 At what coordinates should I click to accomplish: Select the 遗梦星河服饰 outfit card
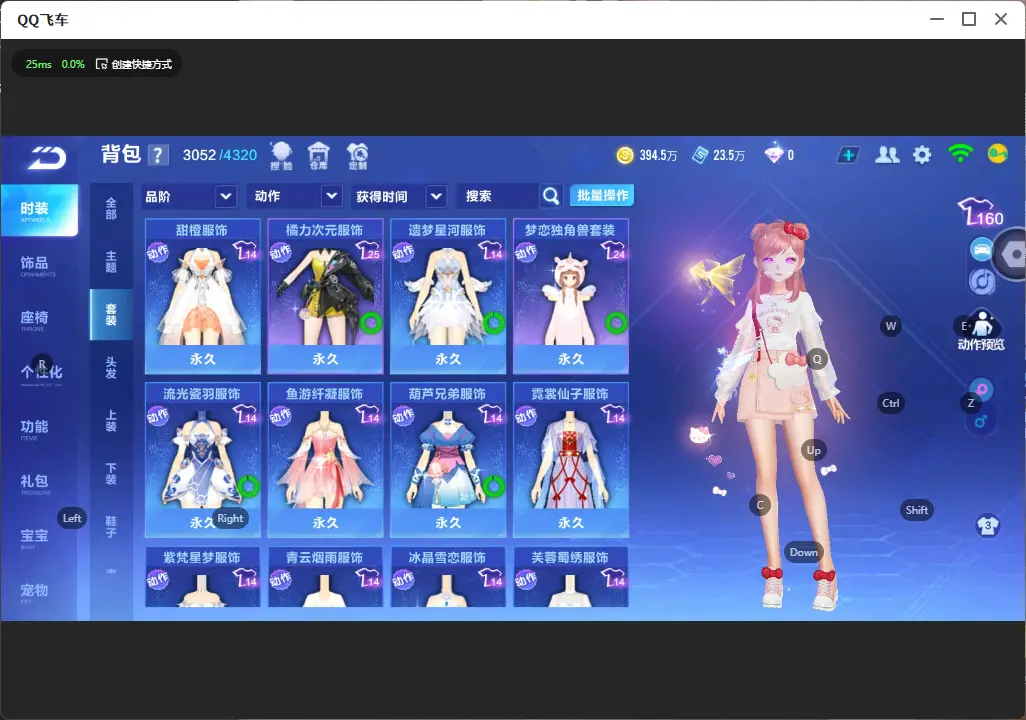[448, 296]
